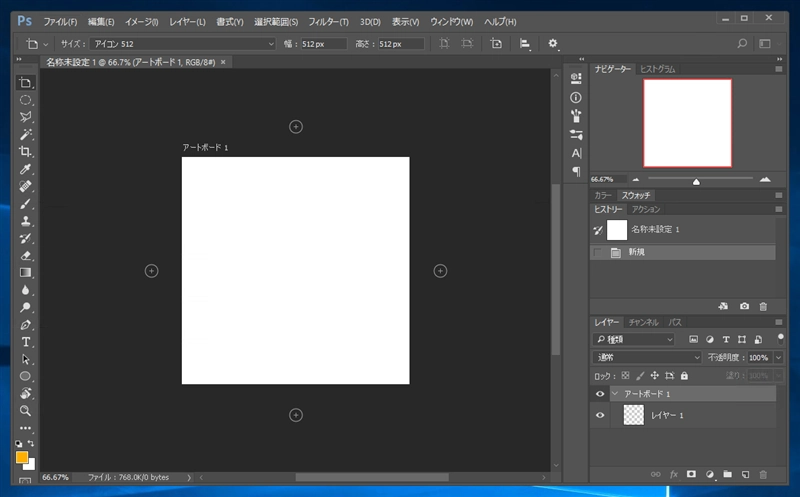Add new artboard using right plus button
The image size is (800, 497).
tap(440, 271)
